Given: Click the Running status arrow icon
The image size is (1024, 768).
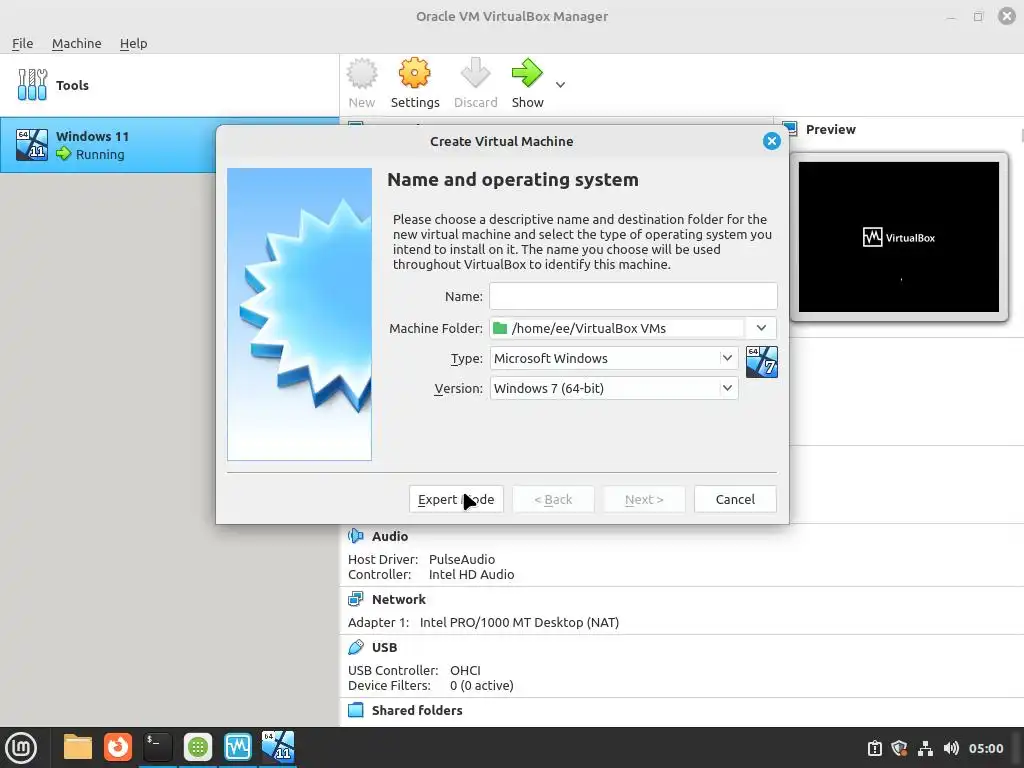Looking at the screenshot, I should tap(63, 154).
